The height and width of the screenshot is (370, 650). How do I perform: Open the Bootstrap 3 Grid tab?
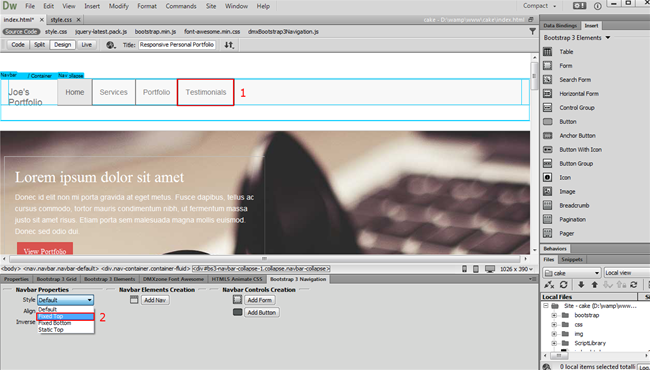coord(56,279)
